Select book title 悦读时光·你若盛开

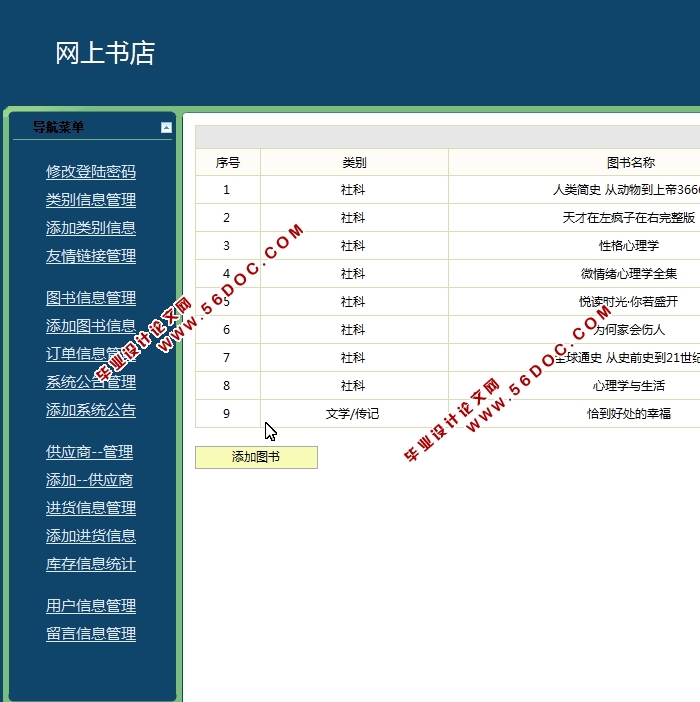[629, 302]
